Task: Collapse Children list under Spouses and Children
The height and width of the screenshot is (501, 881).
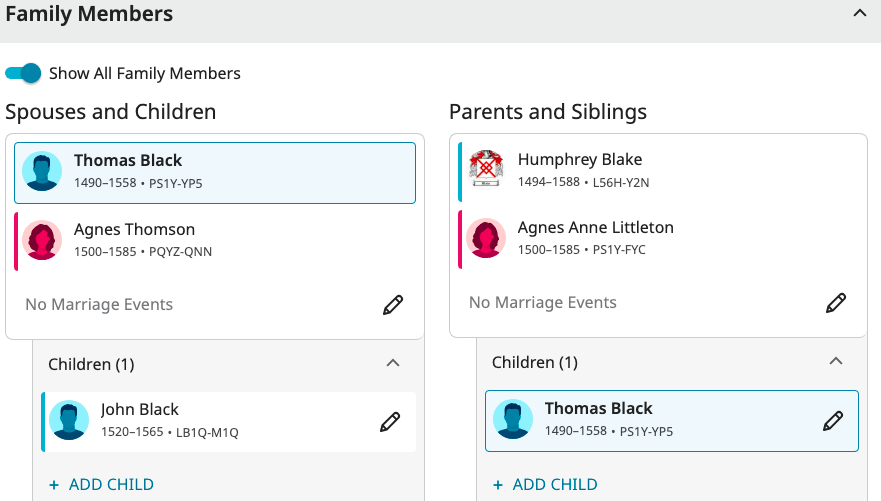Action: tap(393, 363)
